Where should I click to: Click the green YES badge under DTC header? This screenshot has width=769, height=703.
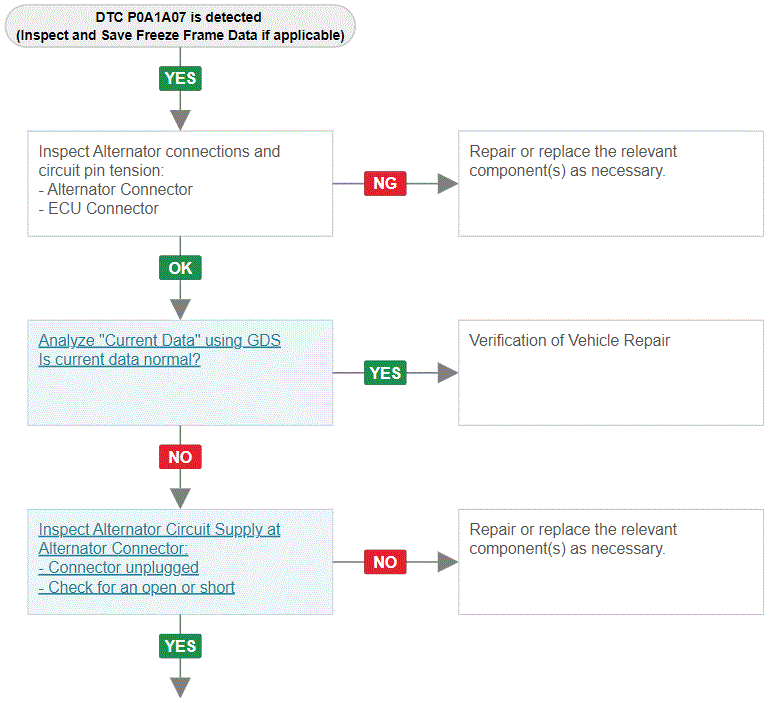point(180,78)
